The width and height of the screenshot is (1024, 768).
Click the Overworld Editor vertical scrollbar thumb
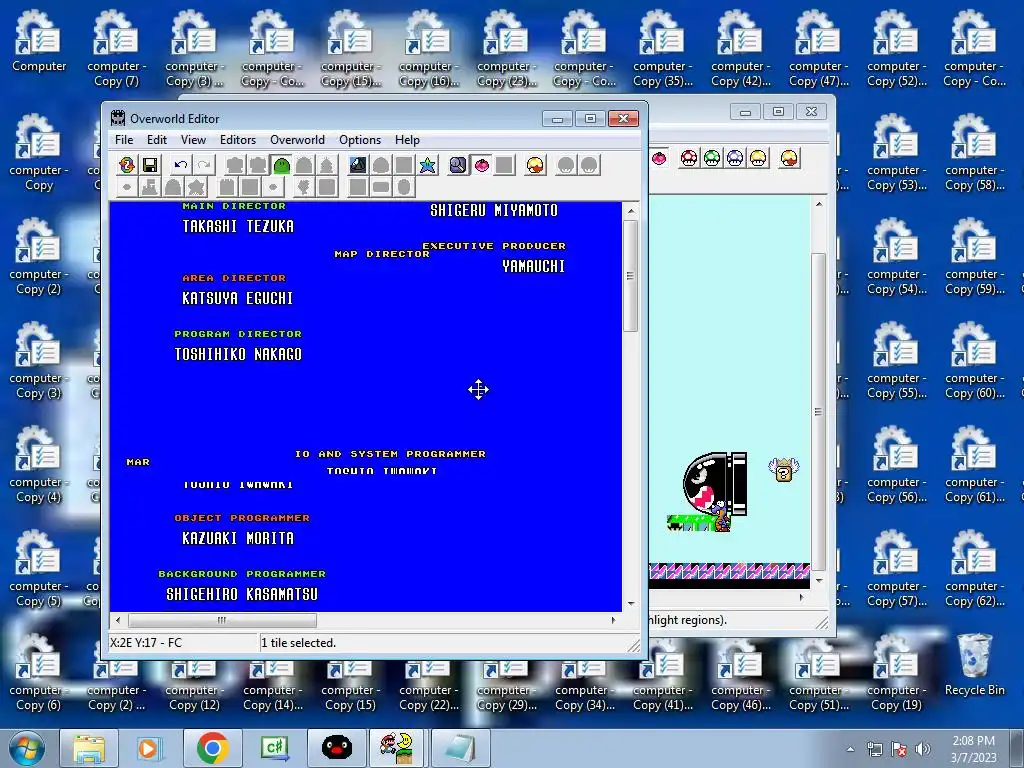point(631,276)
